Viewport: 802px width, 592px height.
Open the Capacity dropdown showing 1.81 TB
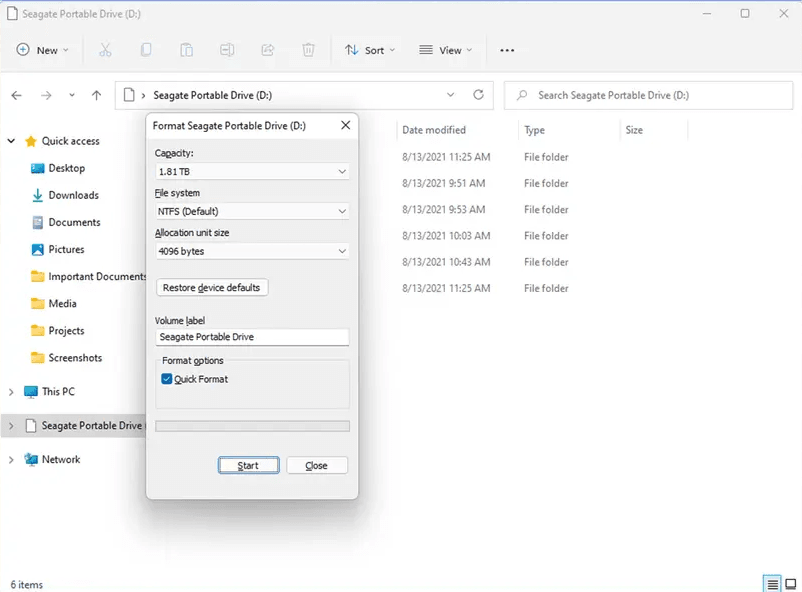pyautogui.click(x=251, y=171)
